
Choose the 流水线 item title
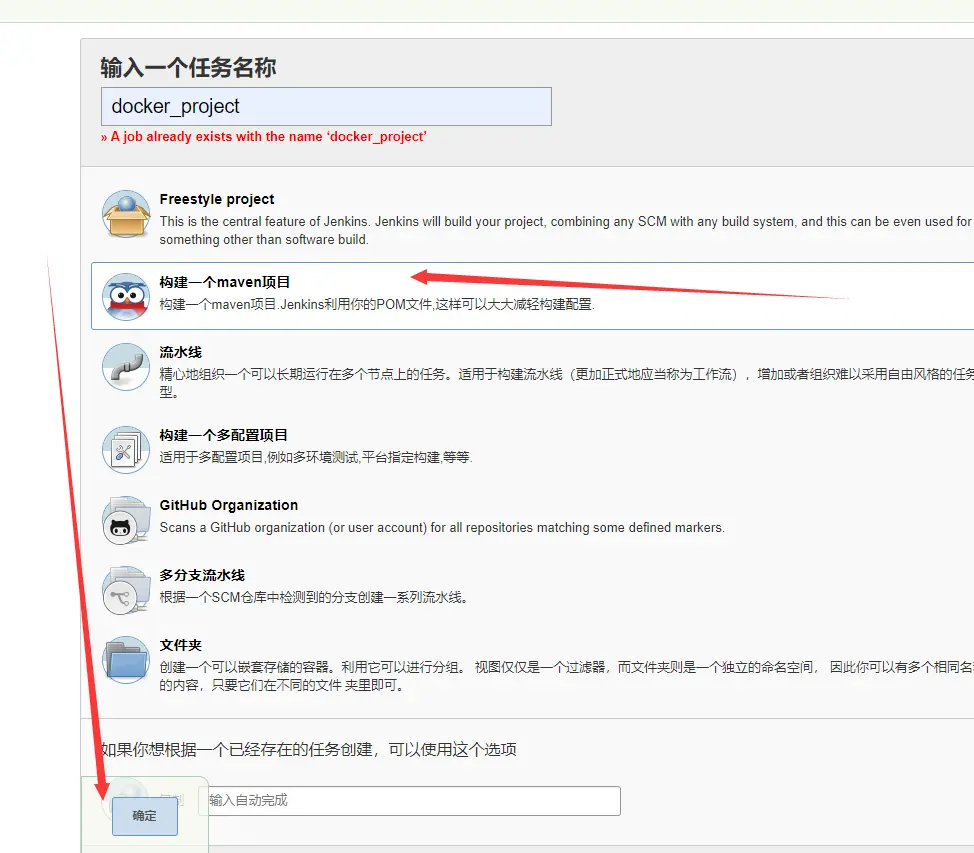point(181,352)
